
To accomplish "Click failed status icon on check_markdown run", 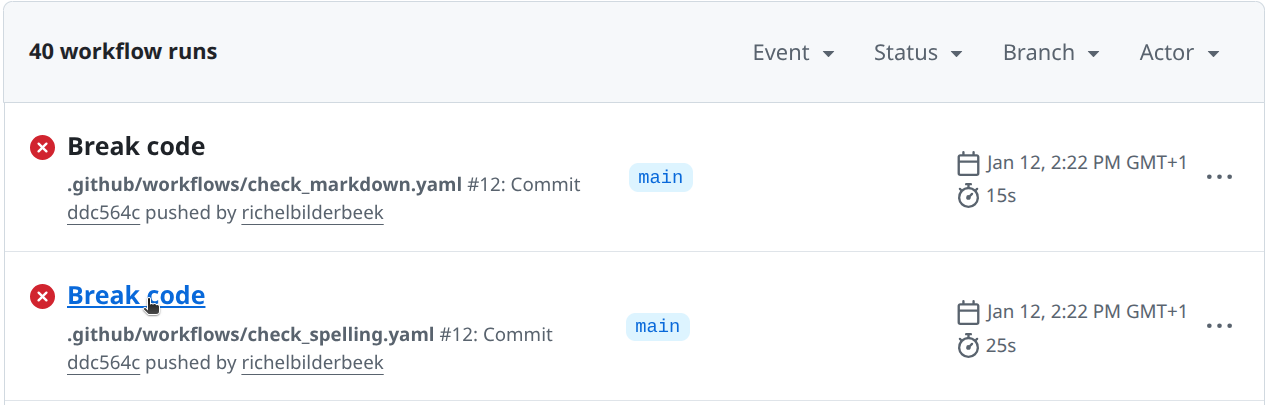I will click(x=42, y=148).
